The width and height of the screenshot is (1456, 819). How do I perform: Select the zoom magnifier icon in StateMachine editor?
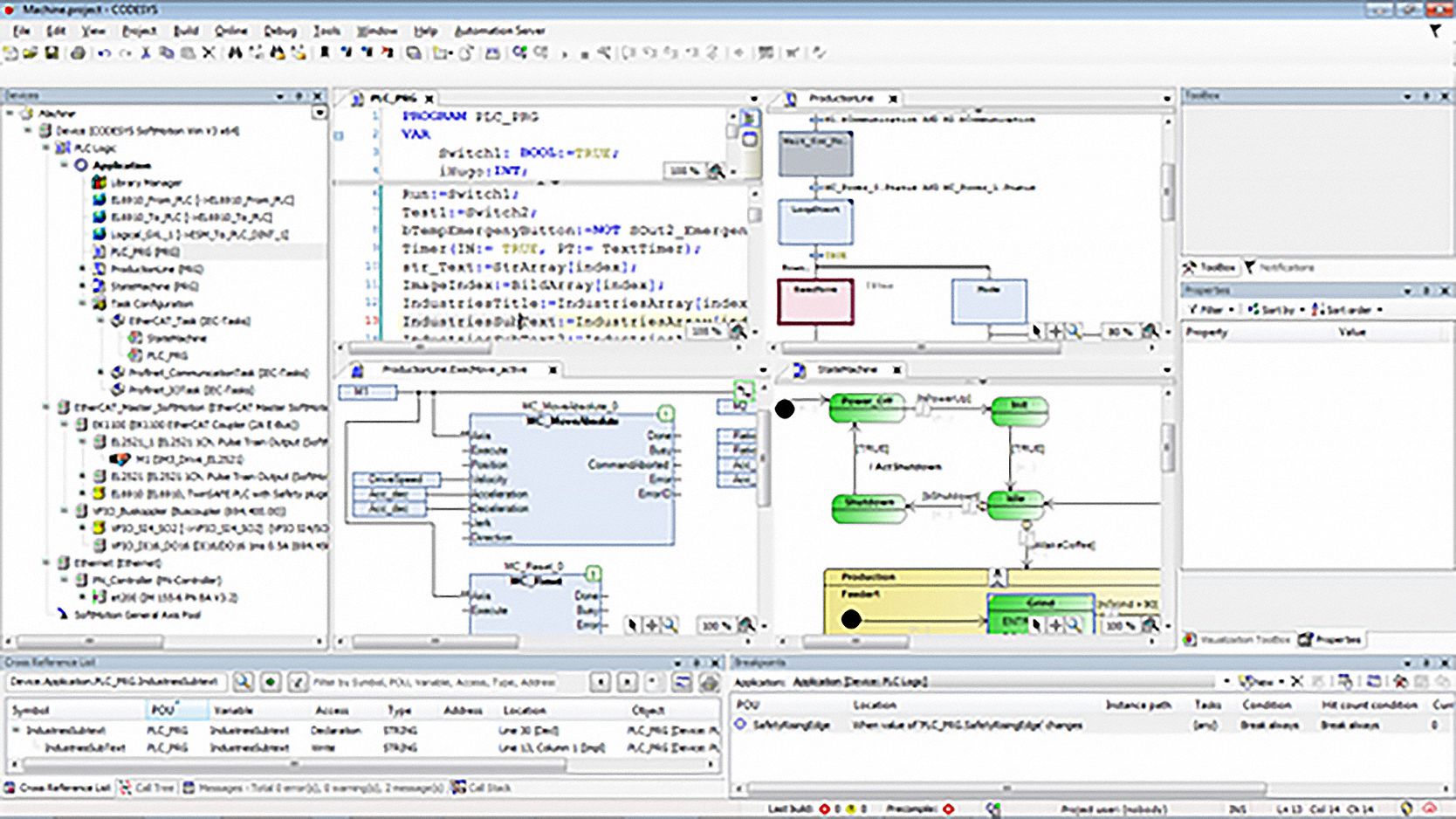coord(1077,625)
